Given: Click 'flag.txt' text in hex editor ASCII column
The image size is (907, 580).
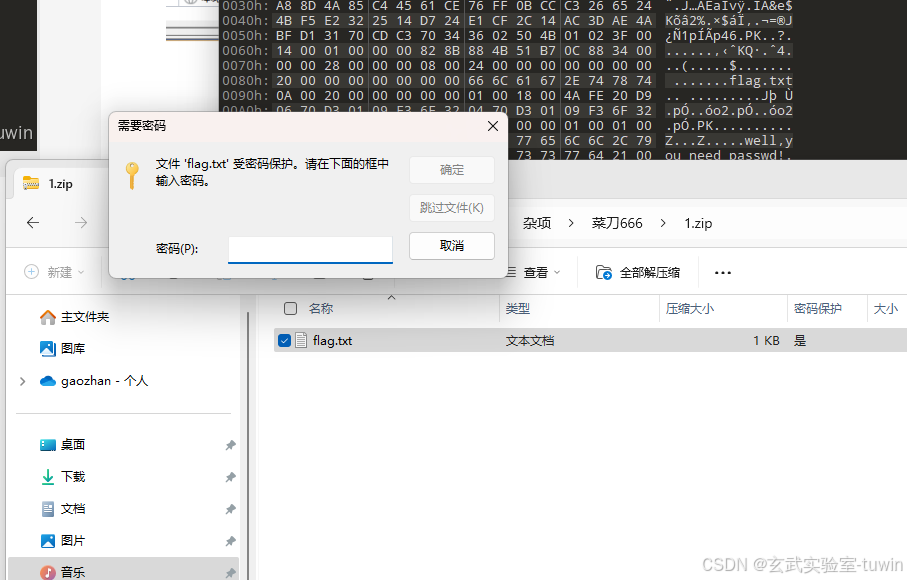Looking at the screenshot, I should (x=761, y=80).
